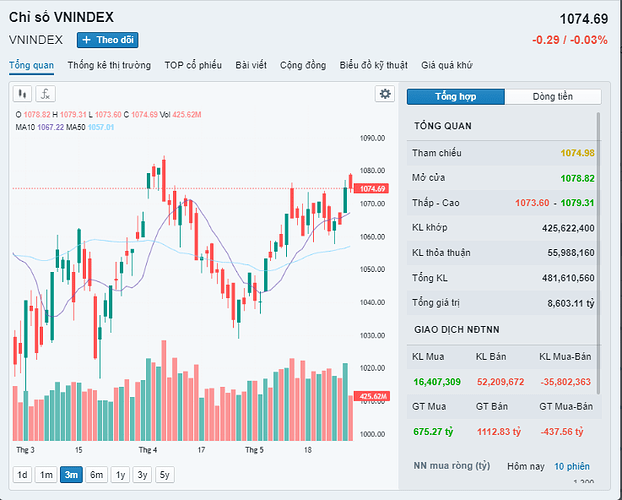
Task: Switch to Thống kê thị trường tab
Action: 109,66
